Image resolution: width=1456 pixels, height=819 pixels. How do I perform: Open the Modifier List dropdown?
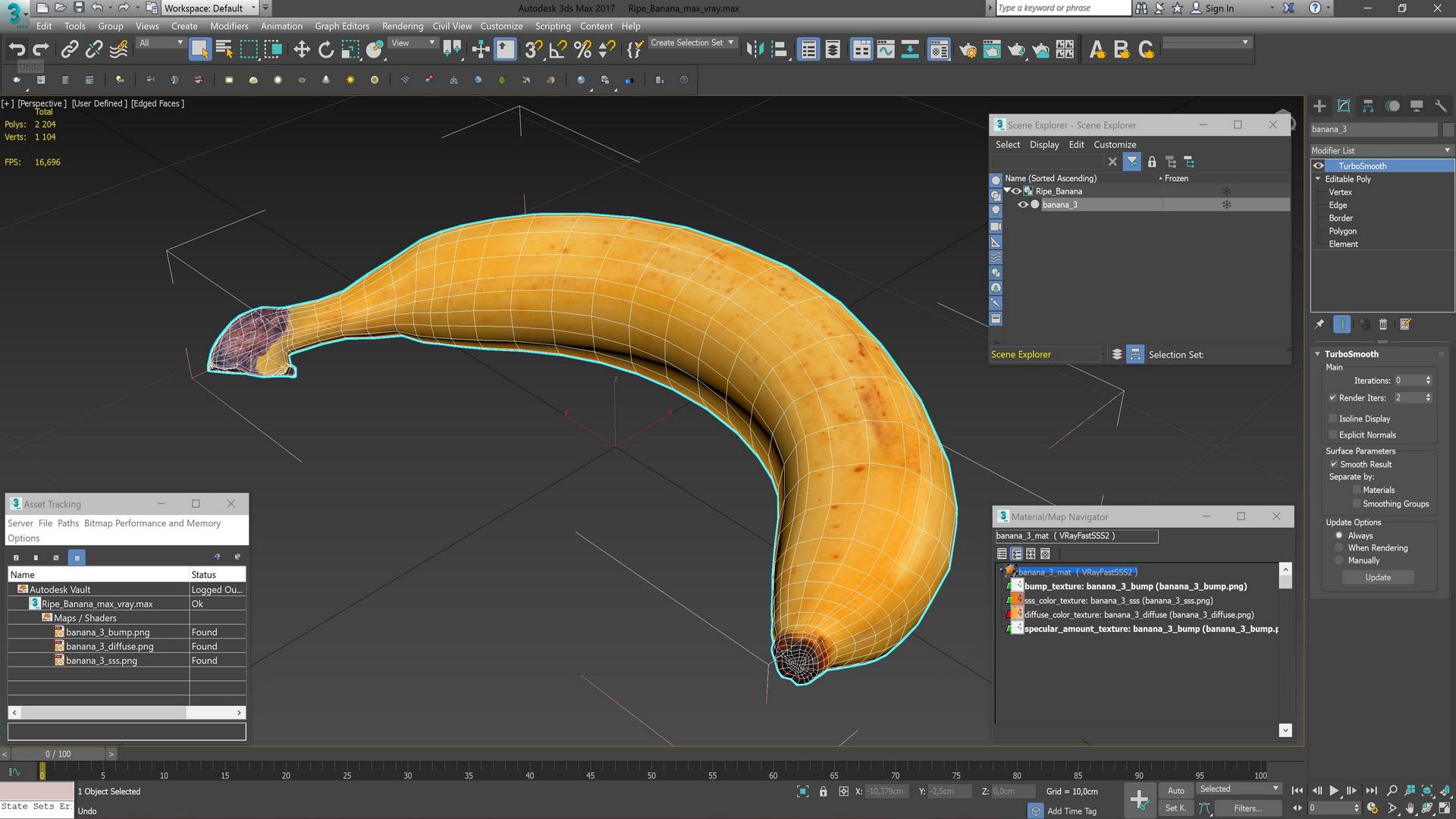click(x=1382, y=150)
